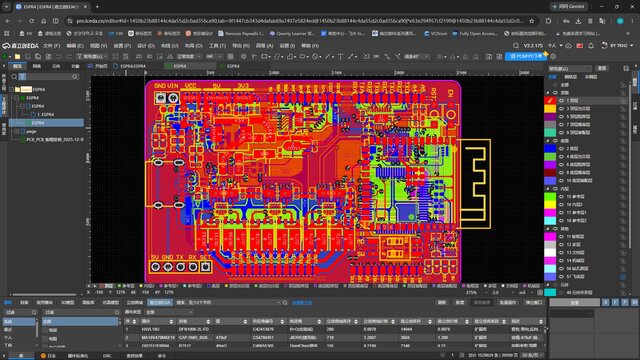Click the undo arrow in the toolbar
This screenshot has height=360, width=640.
[x=59, y=57]
